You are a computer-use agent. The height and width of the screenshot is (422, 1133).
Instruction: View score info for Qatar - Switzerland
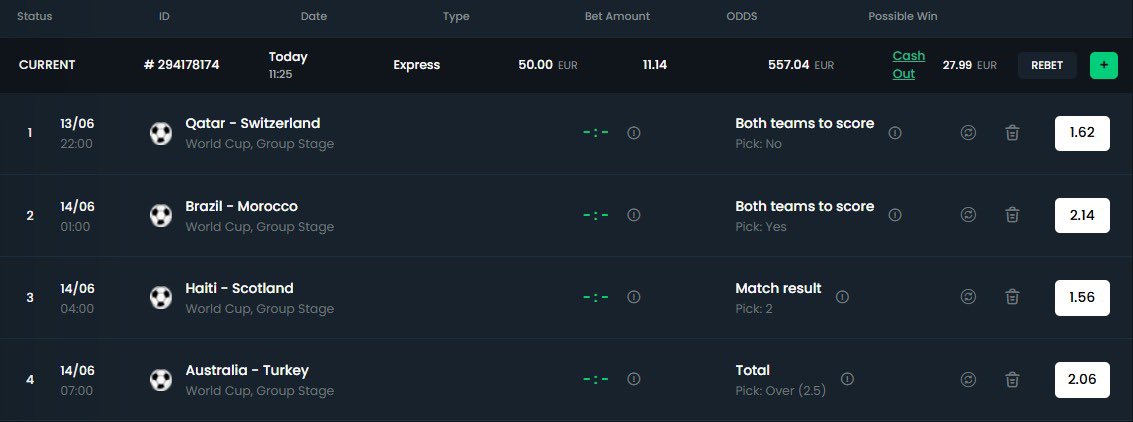pyautogui.click(x=634, y=133)
